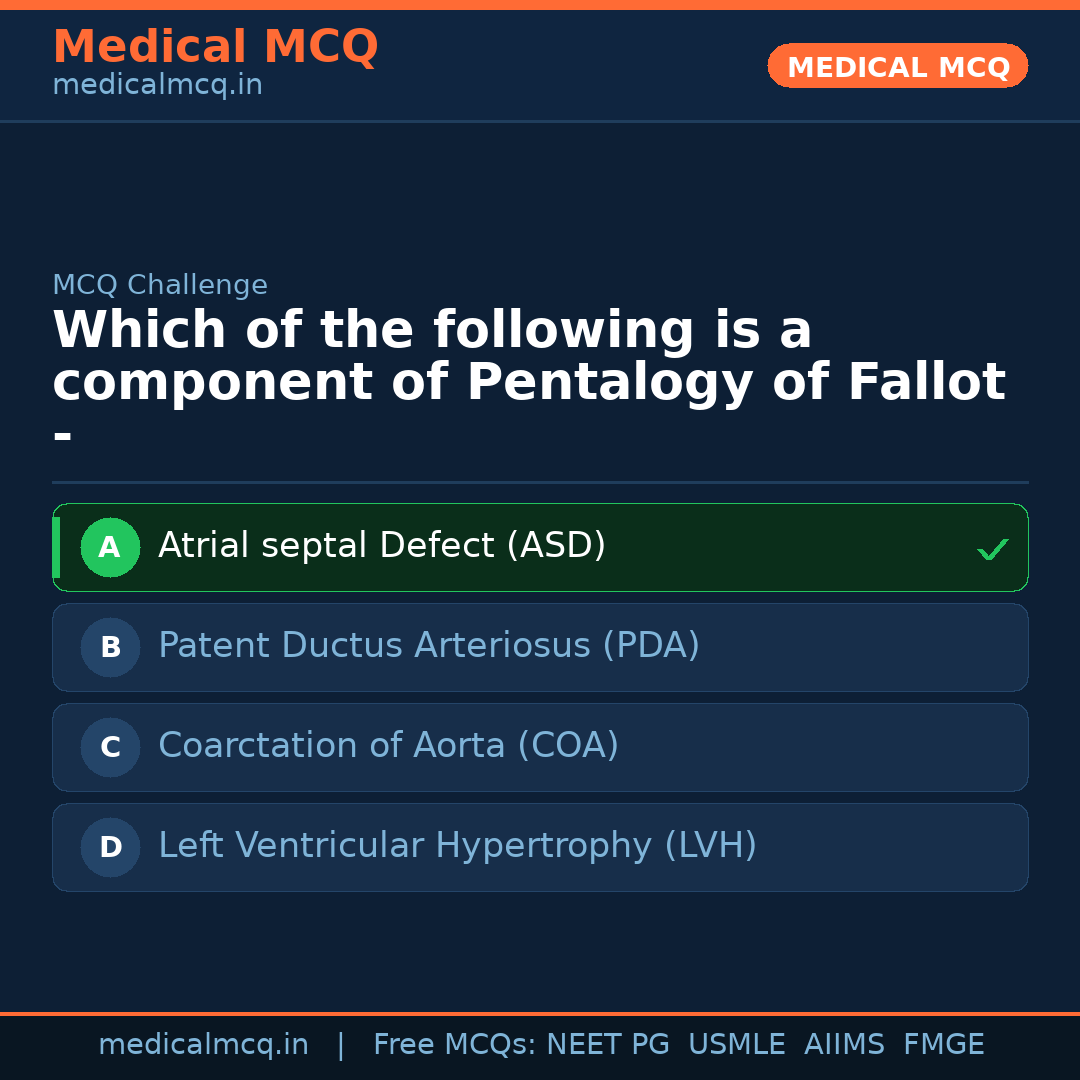Open medicalmcq.in link in footer
This screenshot has height=1080, width=1080.
[x=203, y=1045]
